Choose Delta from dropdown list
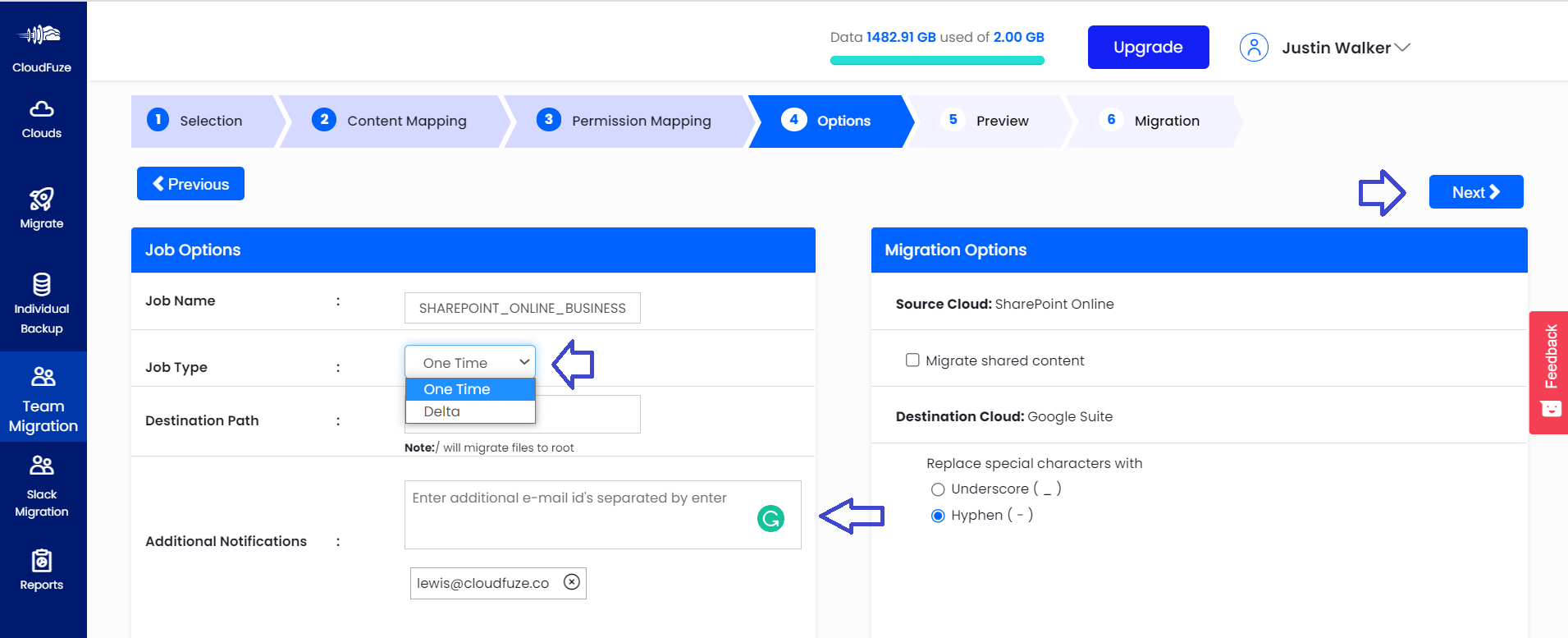 [x=470, y=411]
